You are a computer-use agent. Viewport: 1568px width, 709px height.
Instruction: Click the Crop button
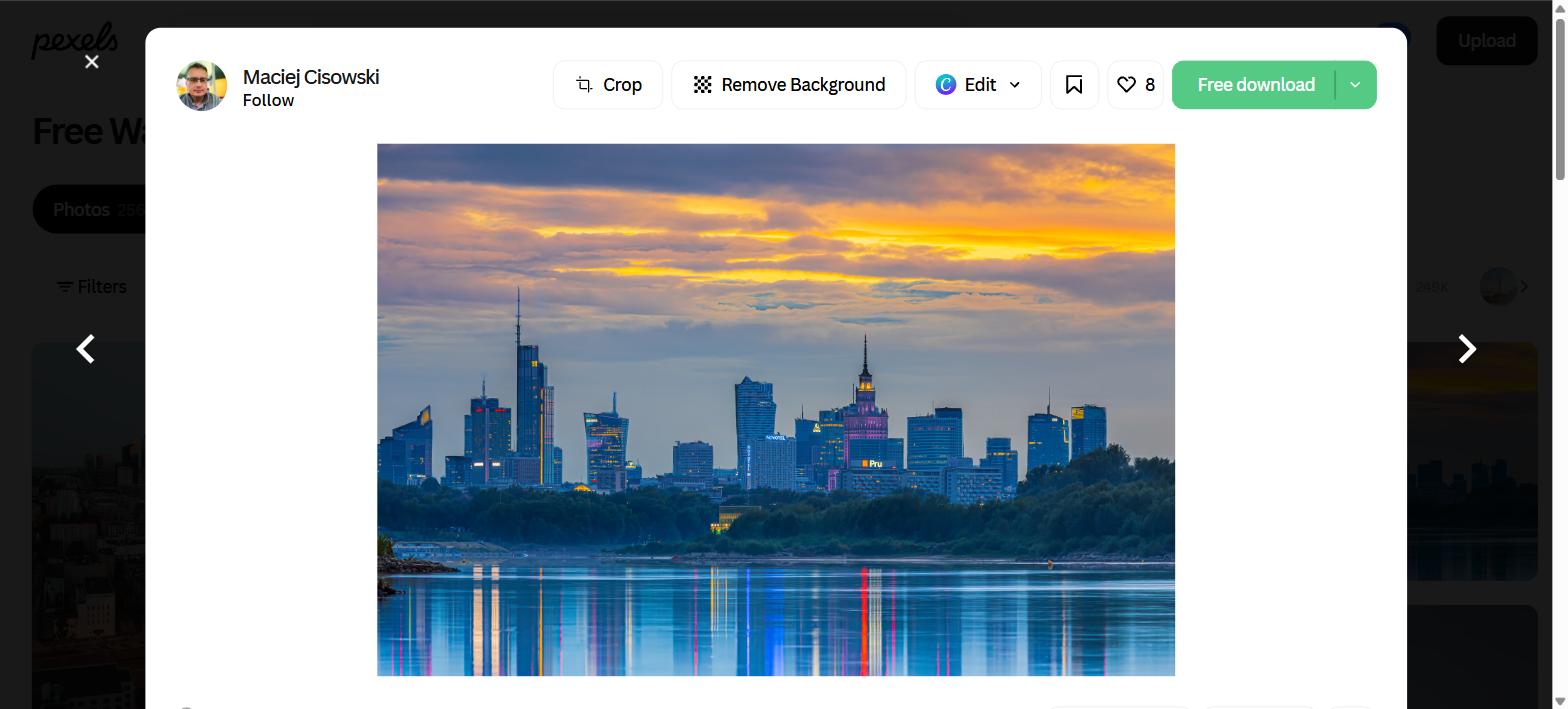pos(608,85)
